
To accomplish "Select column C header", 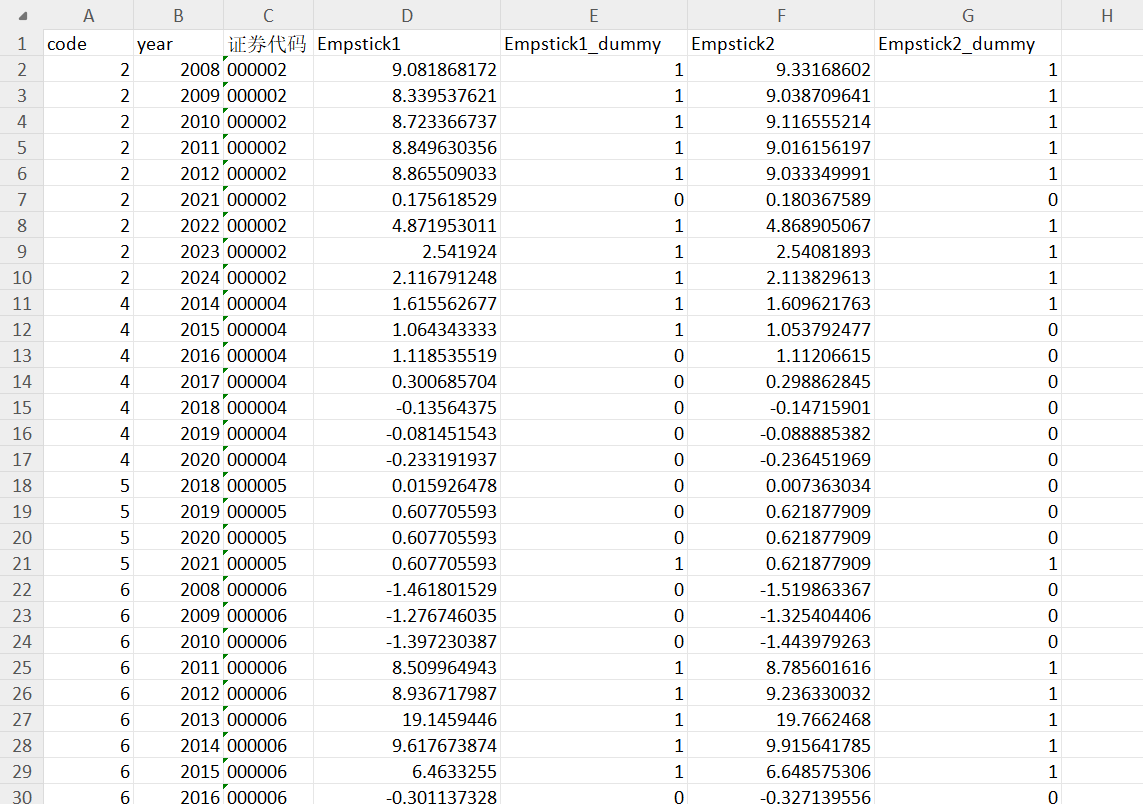I will click(268, 15).
